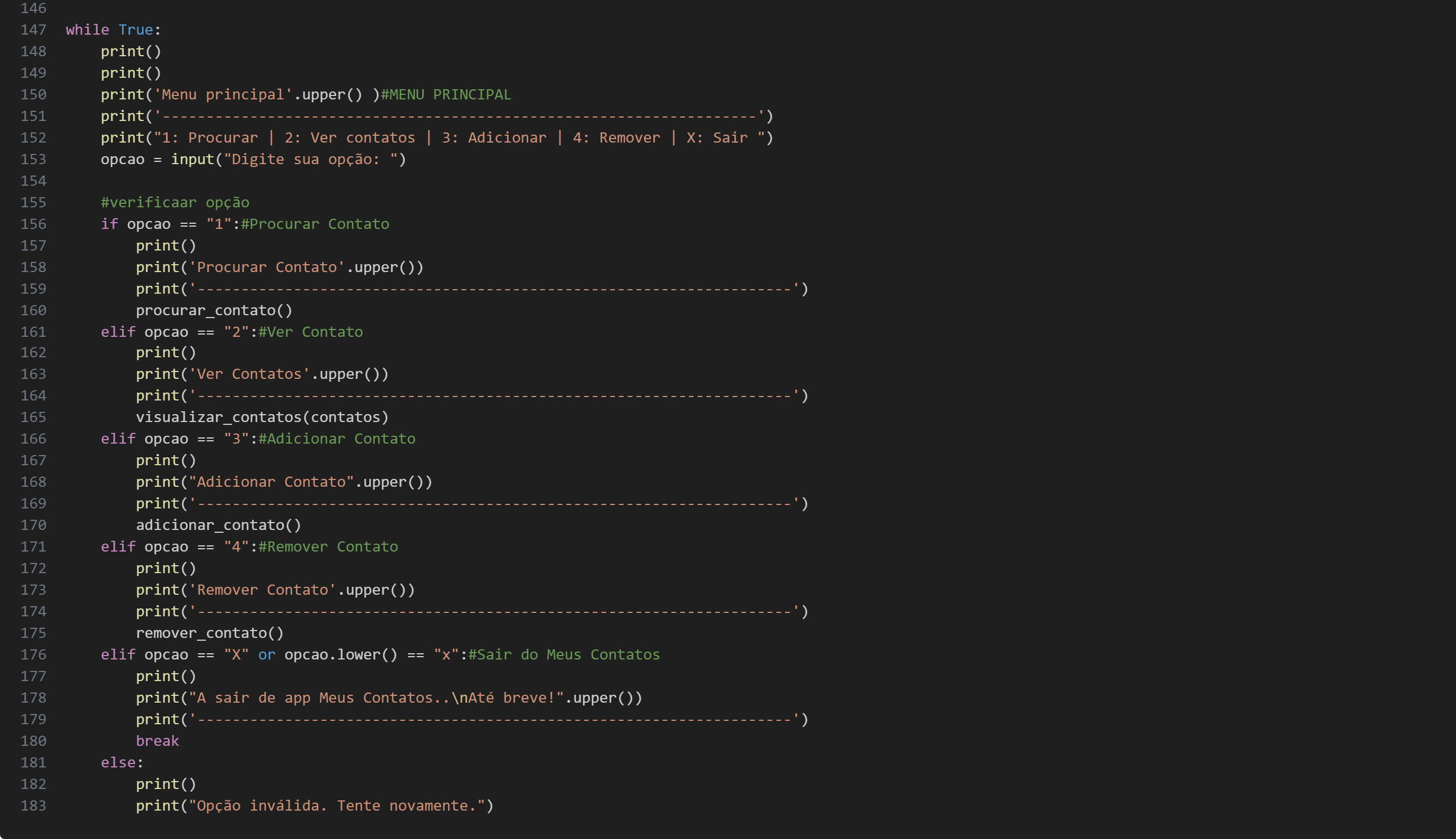Click the dashed separator string on line 151

pyautogui.click(x=459, y=116)
